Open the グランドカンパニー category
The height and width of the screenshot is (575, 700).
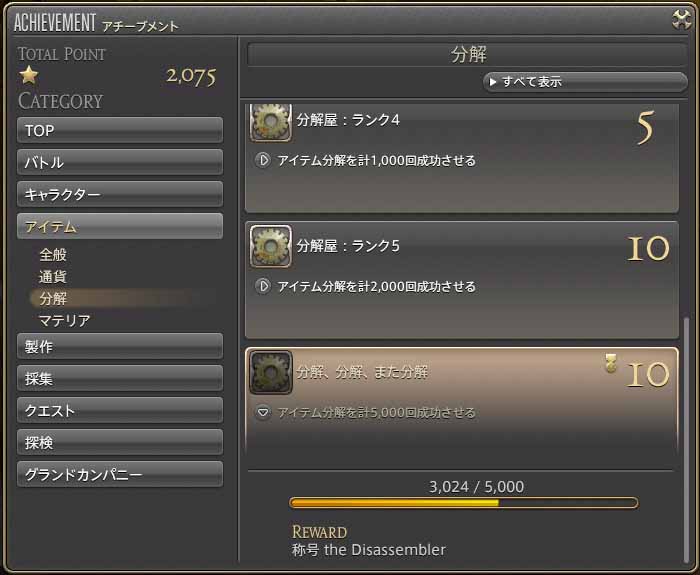120,474
